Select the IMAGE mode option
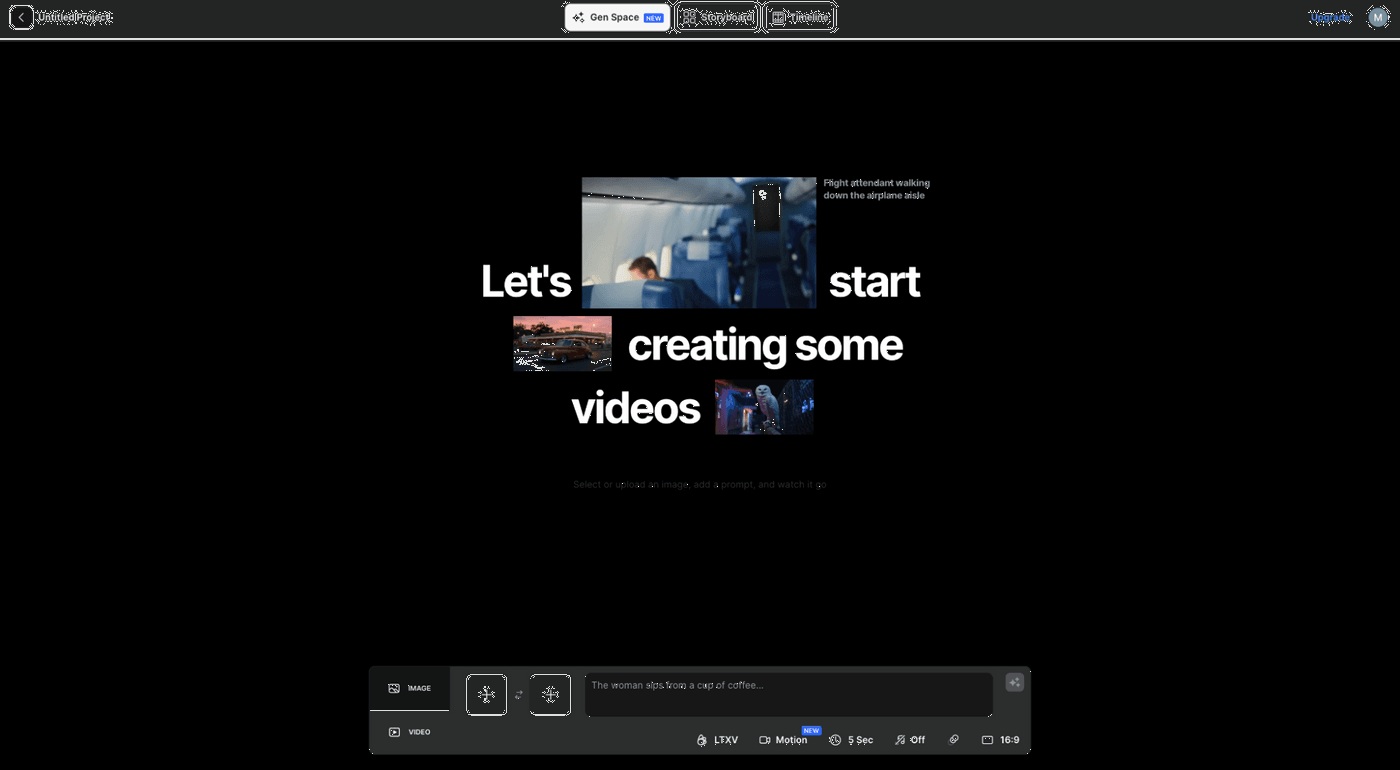The image size is (1400, 770). point(409,688)
